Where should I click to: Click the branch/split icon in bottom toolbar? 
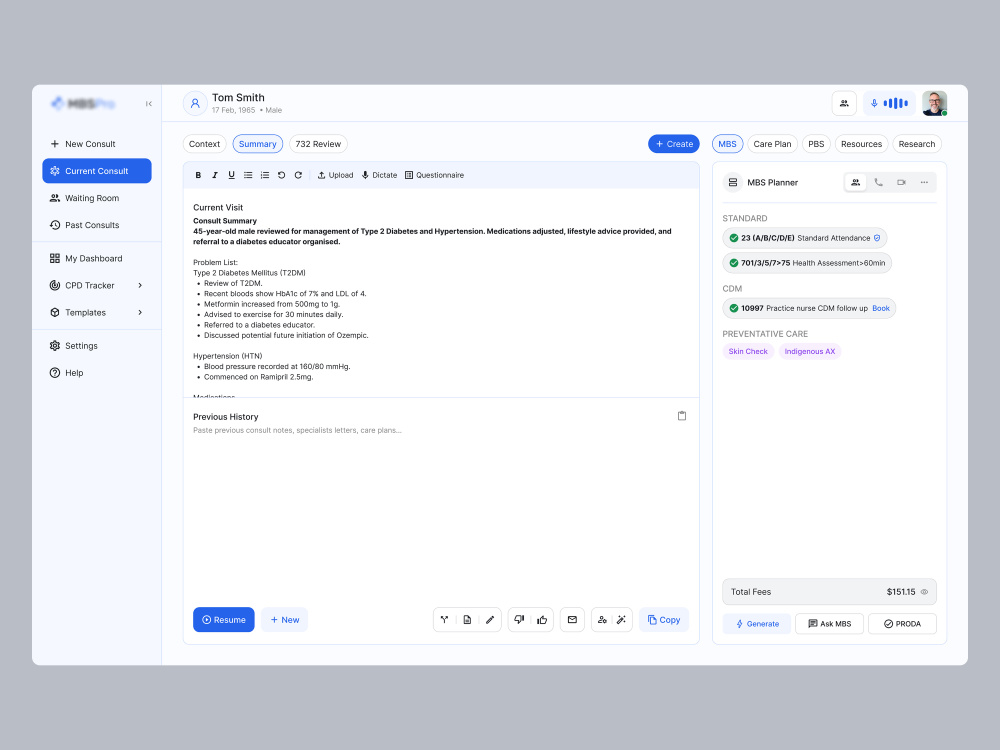tap(445, 620)
